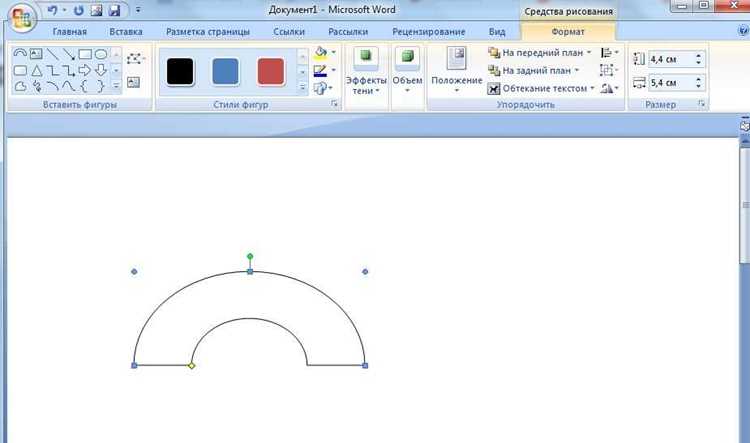Viewport: 750px width, 443px height.
Task: Select the elbow connector shape
Action: point(53,71)
